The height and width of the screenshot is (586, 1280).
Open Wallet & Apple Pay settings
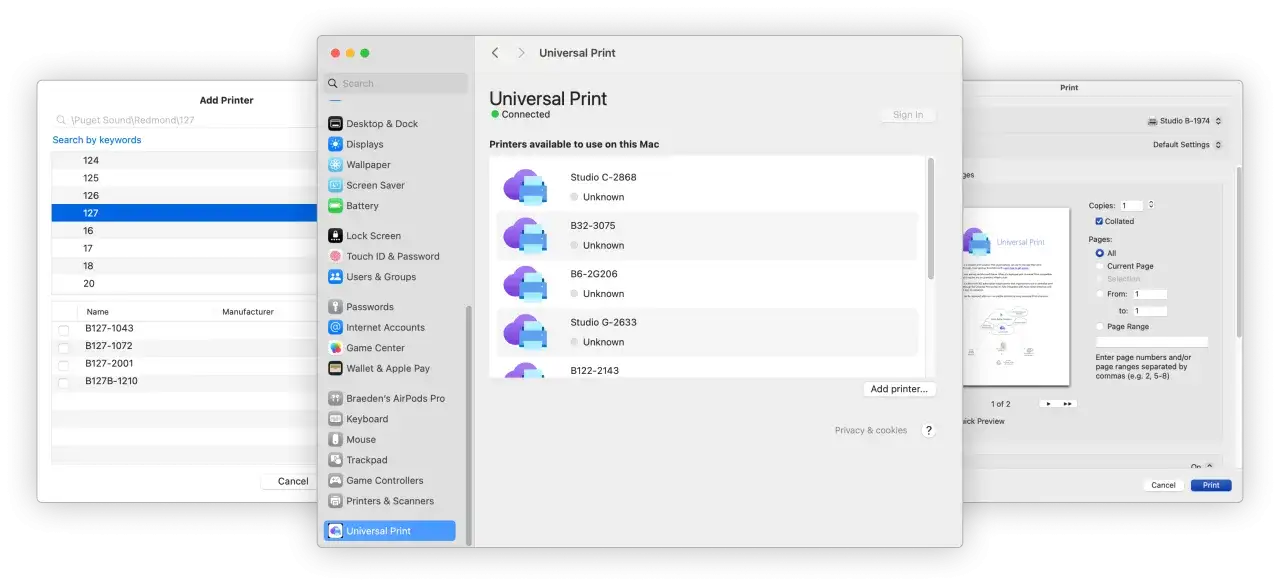[x=334, y=368]
